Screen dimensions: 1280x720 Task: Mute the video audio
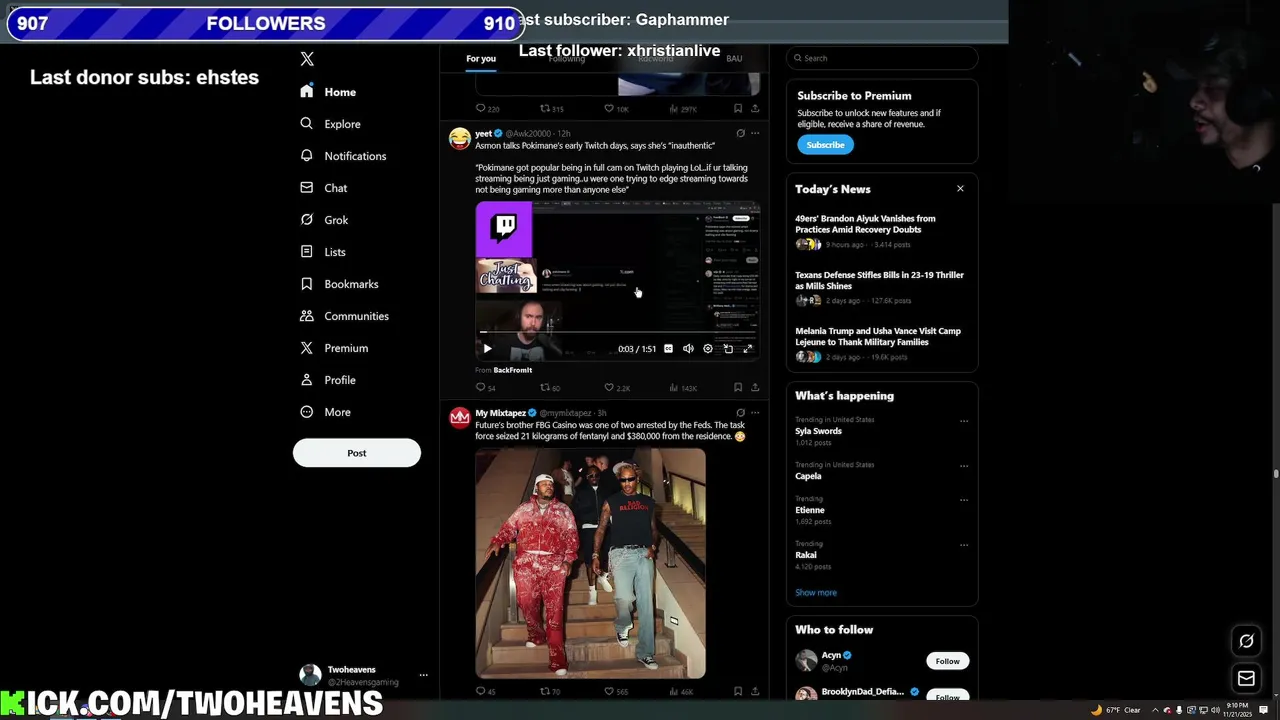[688, 349]
